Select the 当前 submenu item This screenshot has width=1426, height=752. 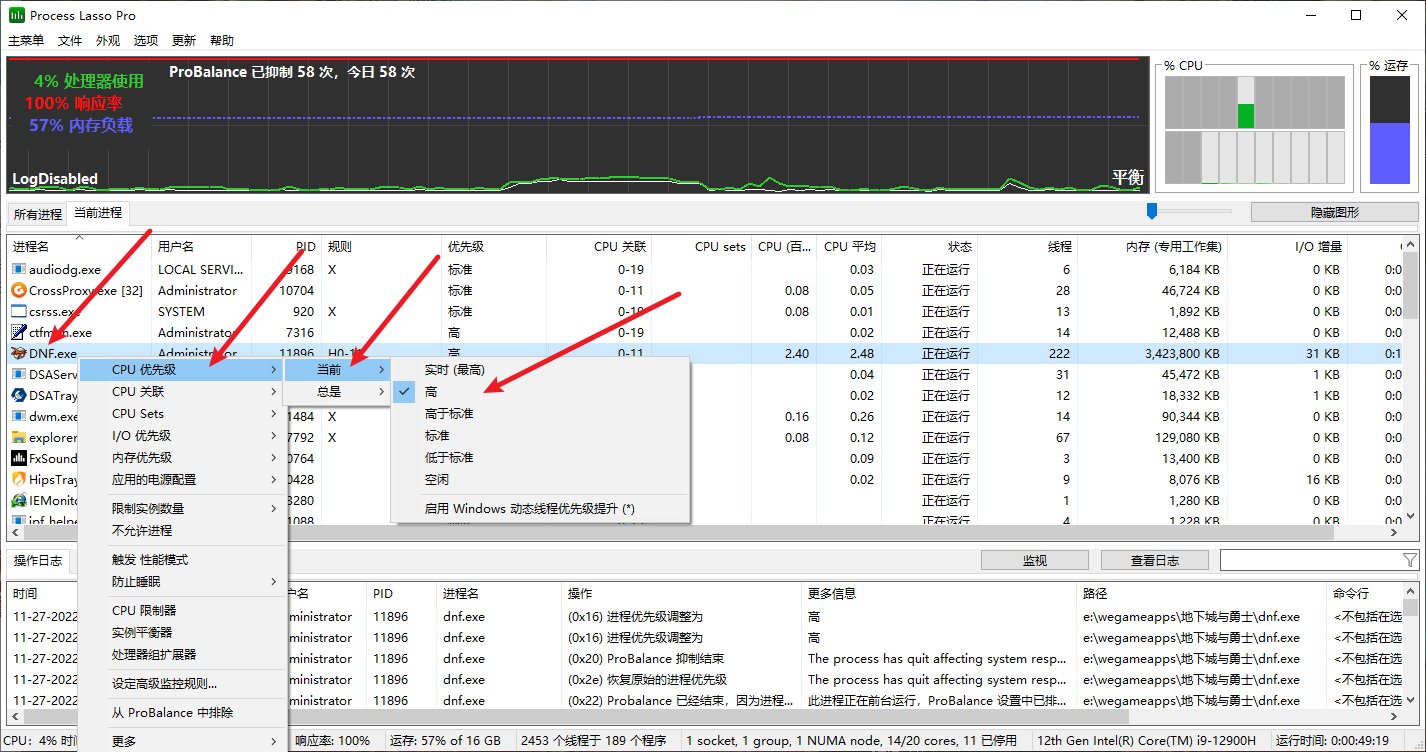point(338,370)
